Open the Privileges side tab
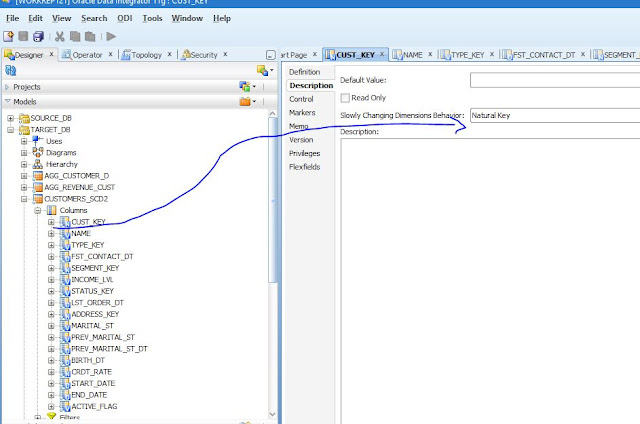Image resolution: width=640 pixels, height=424 pixels. [x=304, y=153]
